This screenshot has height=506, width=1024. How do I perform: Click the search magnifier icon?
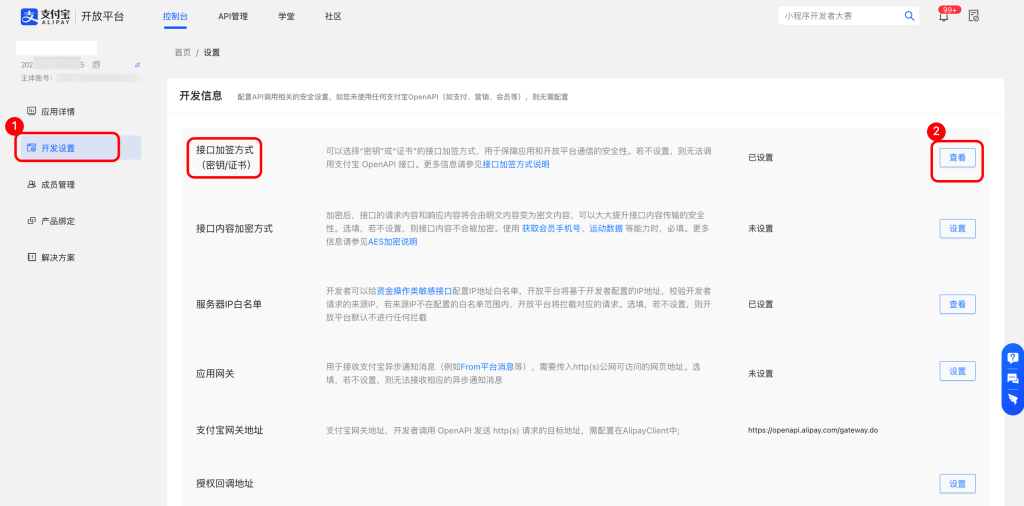pyautogui.click(x=909, y=16)
